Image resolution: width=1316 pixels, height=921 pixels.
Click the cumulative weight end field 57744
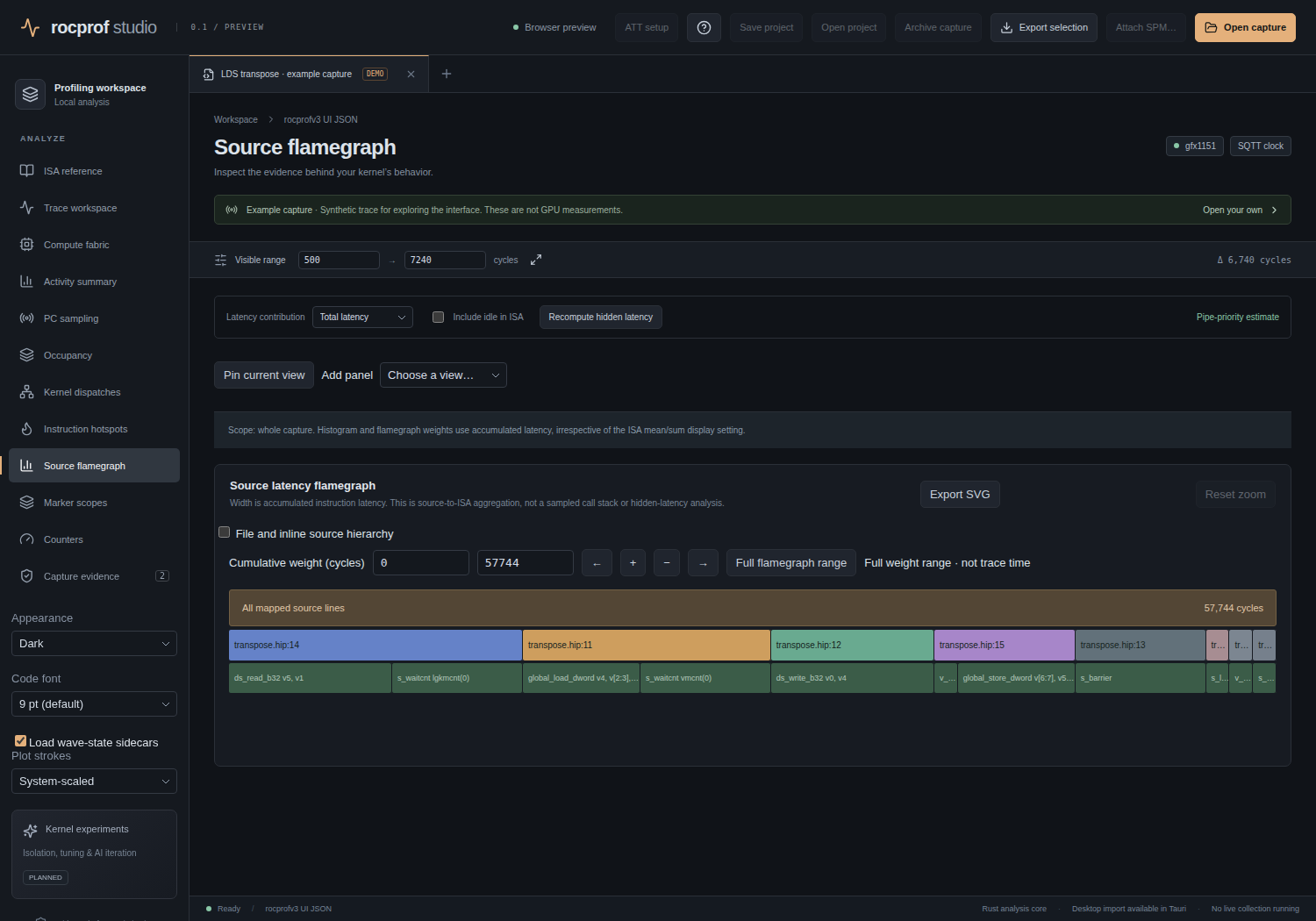coord(526,563)
